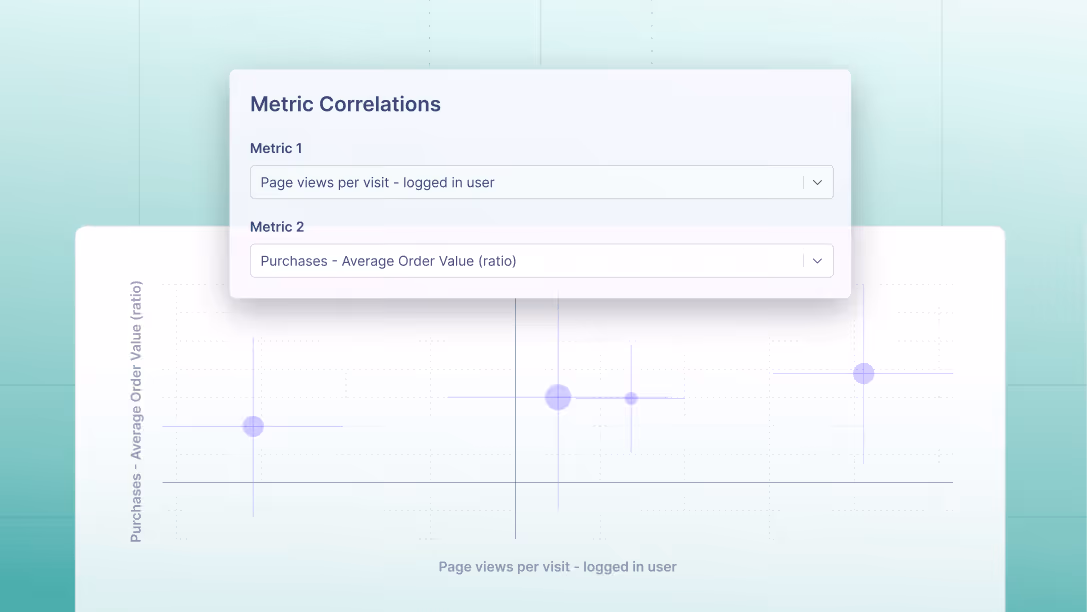
Task: Select the largest central scatter bubble
Action: pyautogui.click(x=557, y=397)
